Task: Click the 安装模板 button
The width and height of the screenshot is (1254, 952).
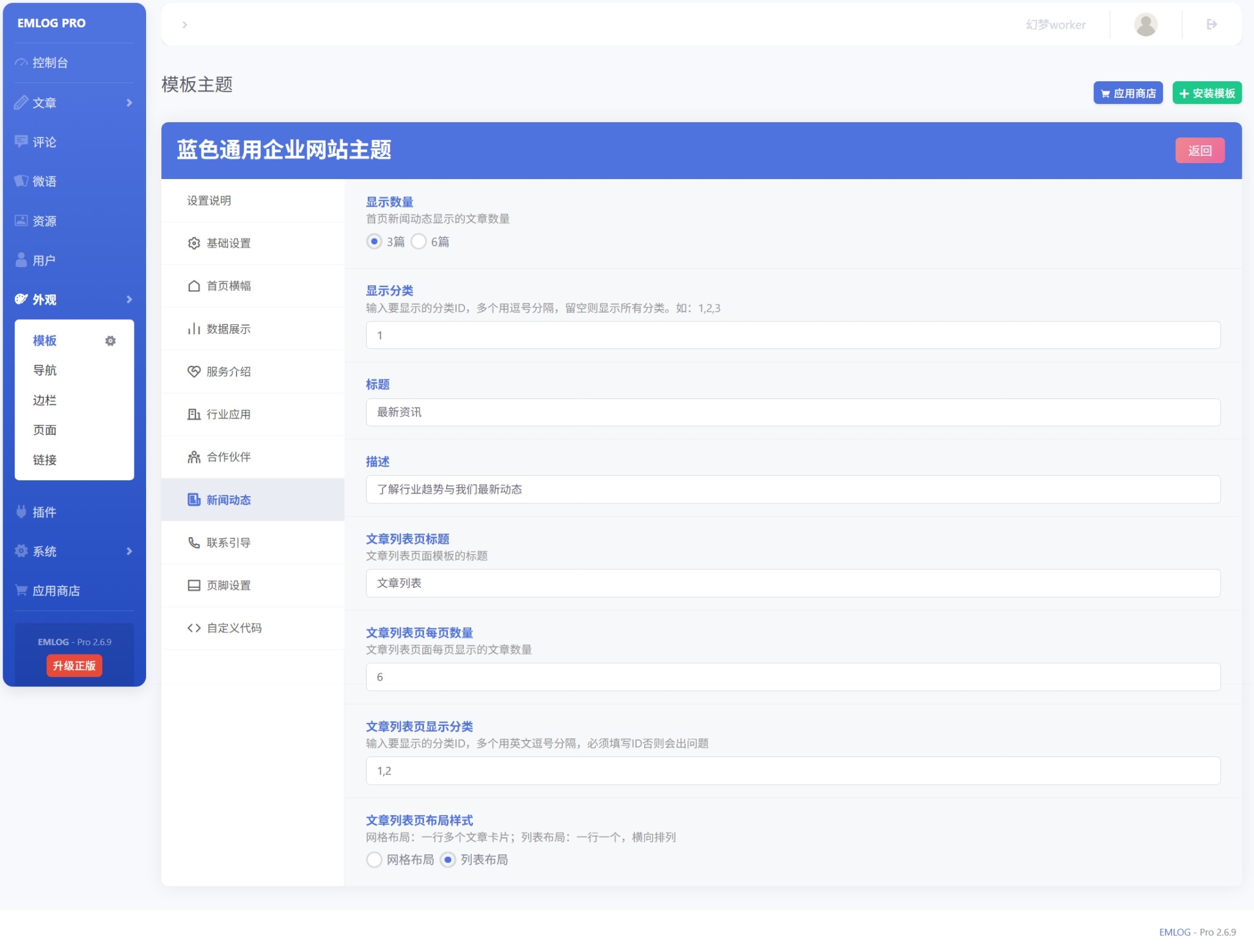Action: [x=1206, y=93]
